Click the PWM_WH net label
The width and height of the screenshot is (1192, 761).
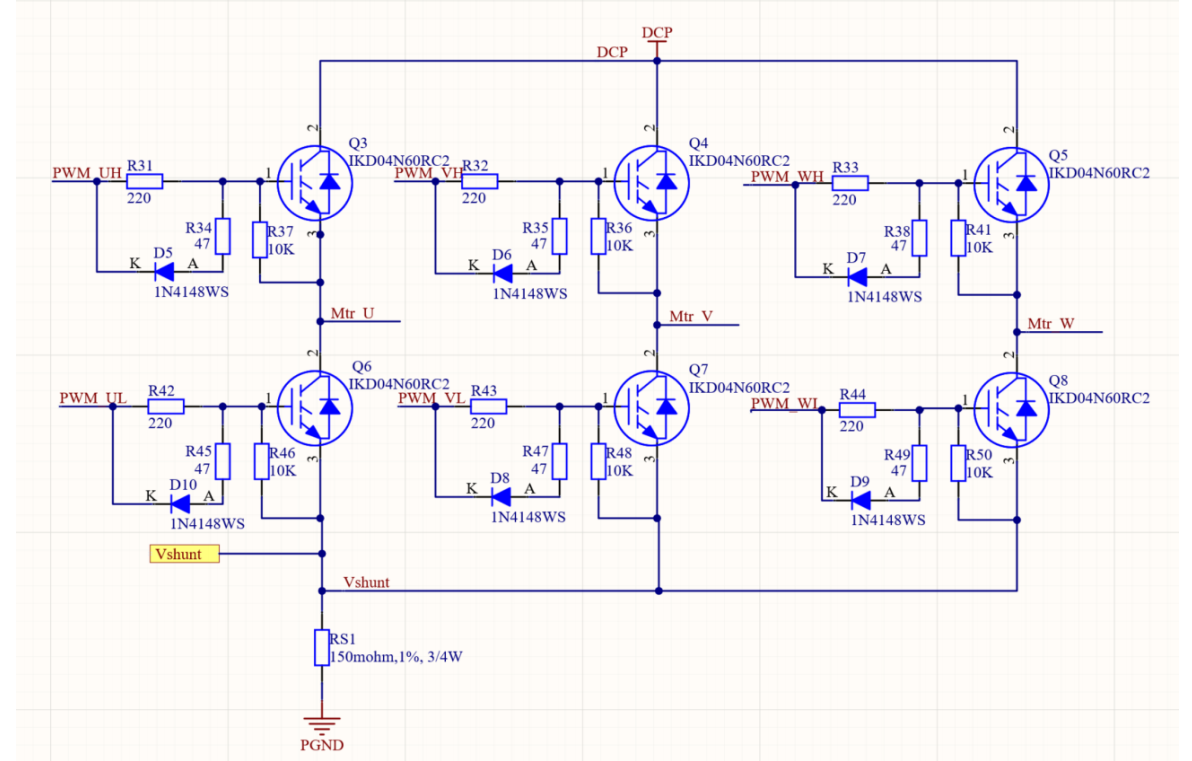click(x=787, y=176)
